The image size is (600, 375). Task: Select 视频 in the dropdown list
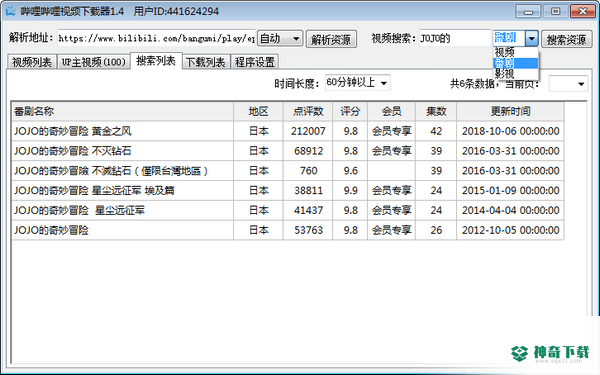(x=515, y=52)
